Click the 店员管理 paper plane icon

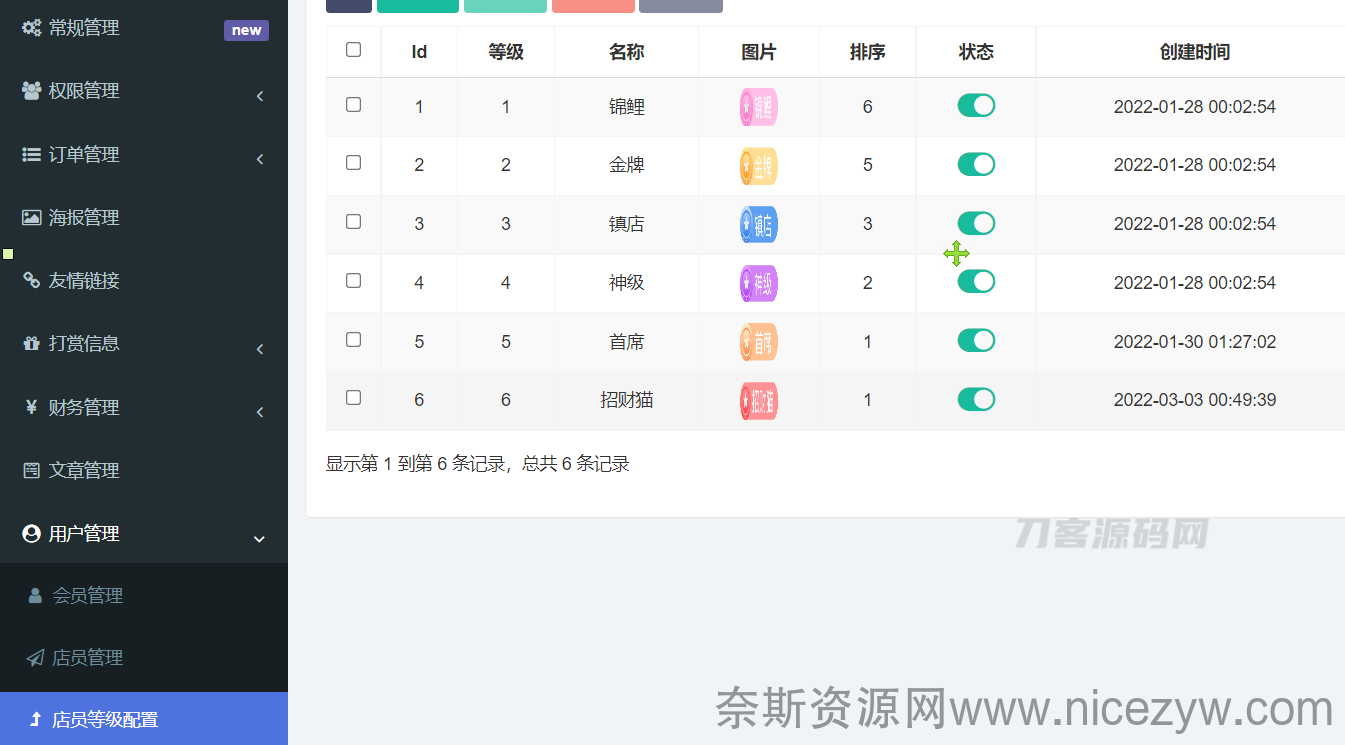click(35, 658)
